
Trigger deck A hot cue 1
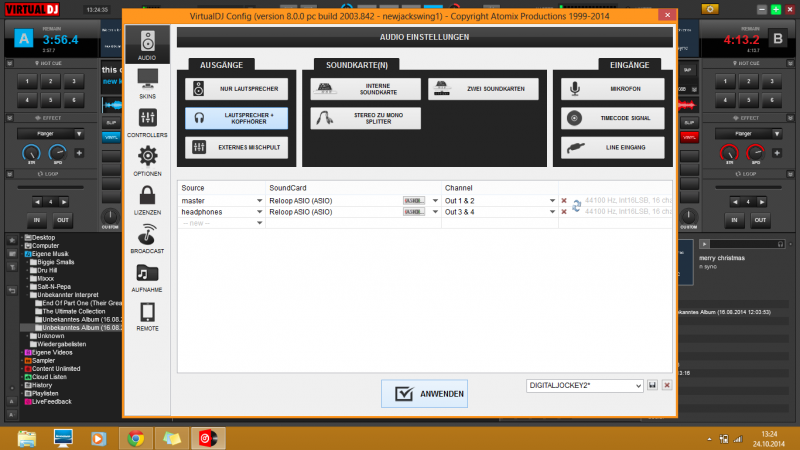[28, 81]
